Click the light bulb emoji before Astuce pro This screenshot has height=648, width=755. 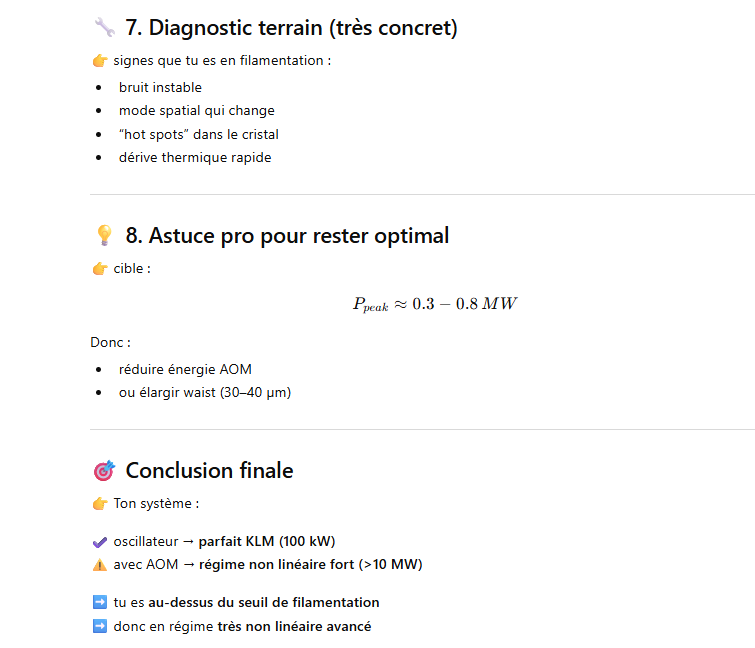(104, 235)
